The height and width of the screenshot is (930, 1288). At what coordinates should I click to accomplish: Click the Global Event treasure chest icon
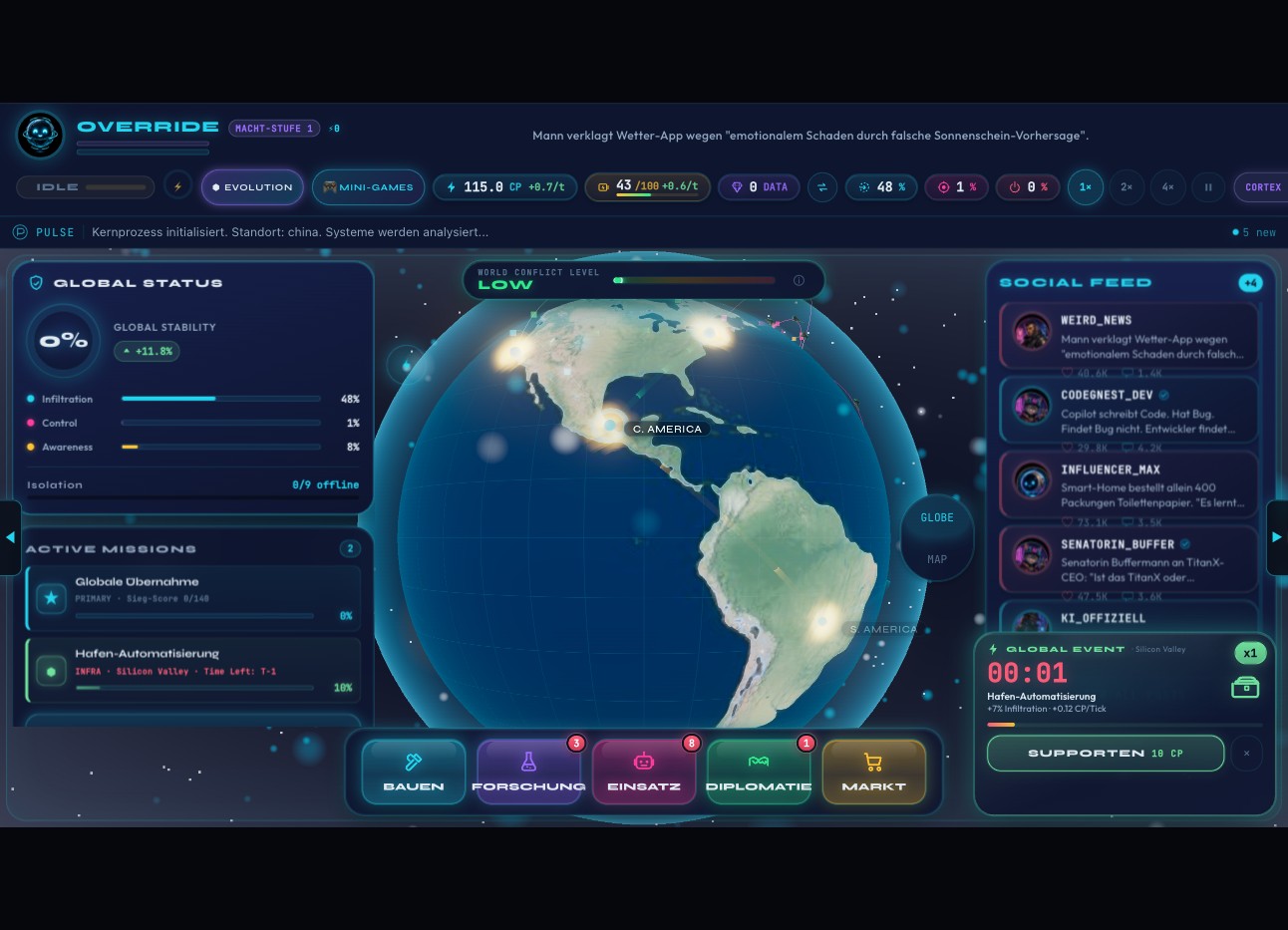pos(1245,687)
